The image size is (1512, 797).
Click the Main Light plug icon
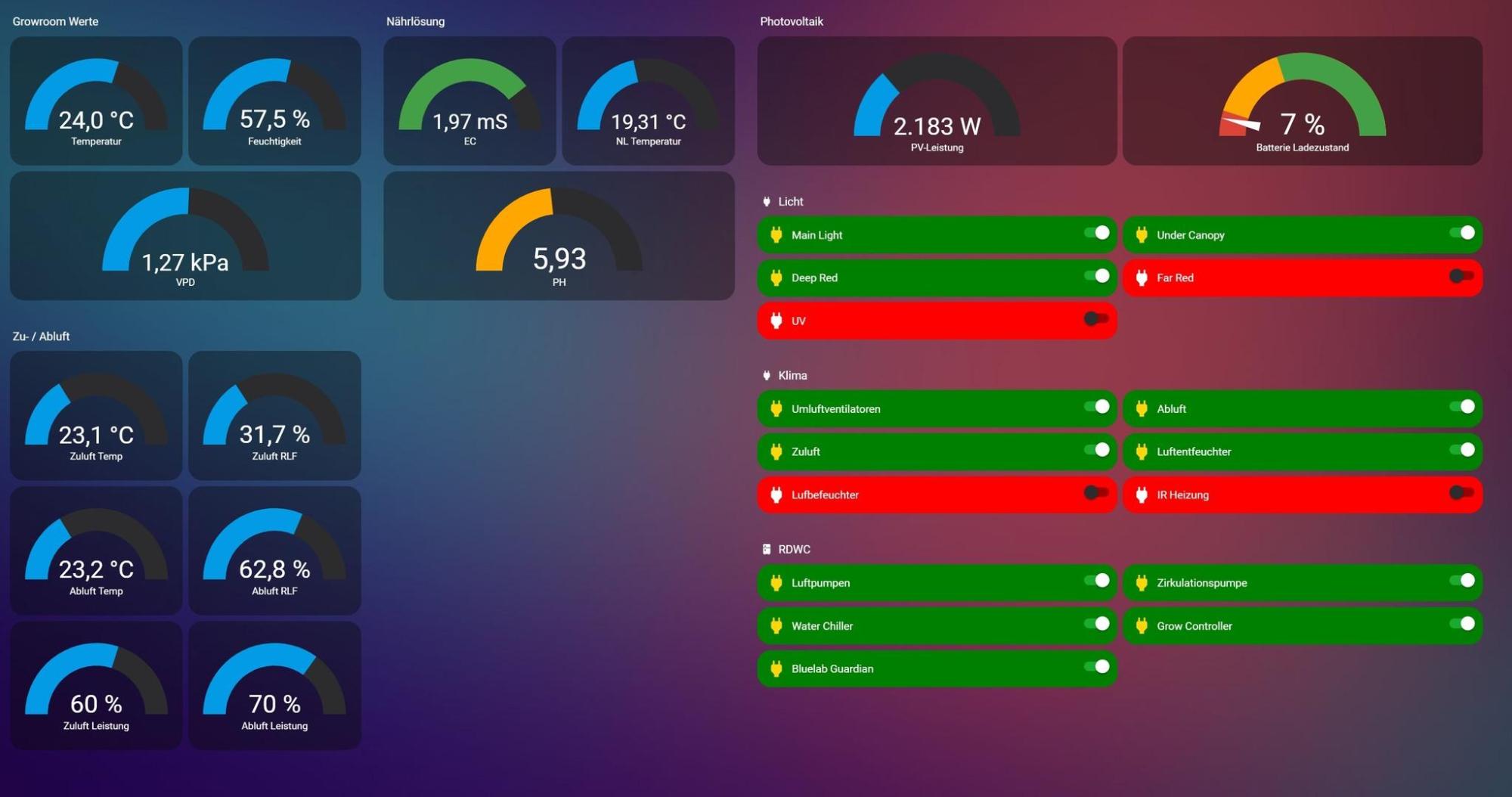[x=776, y=235]
